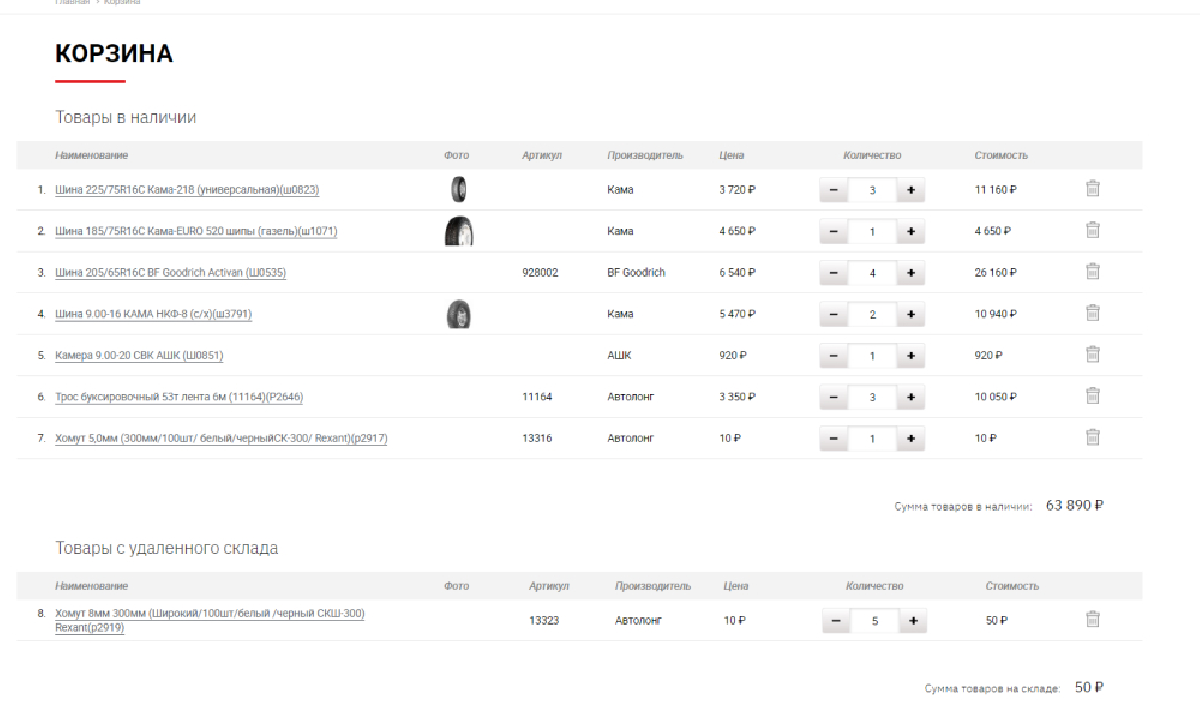Increase quantity of Камера 9.00-20 СВК
The image size is (1200, 709).
coord(910,356)
